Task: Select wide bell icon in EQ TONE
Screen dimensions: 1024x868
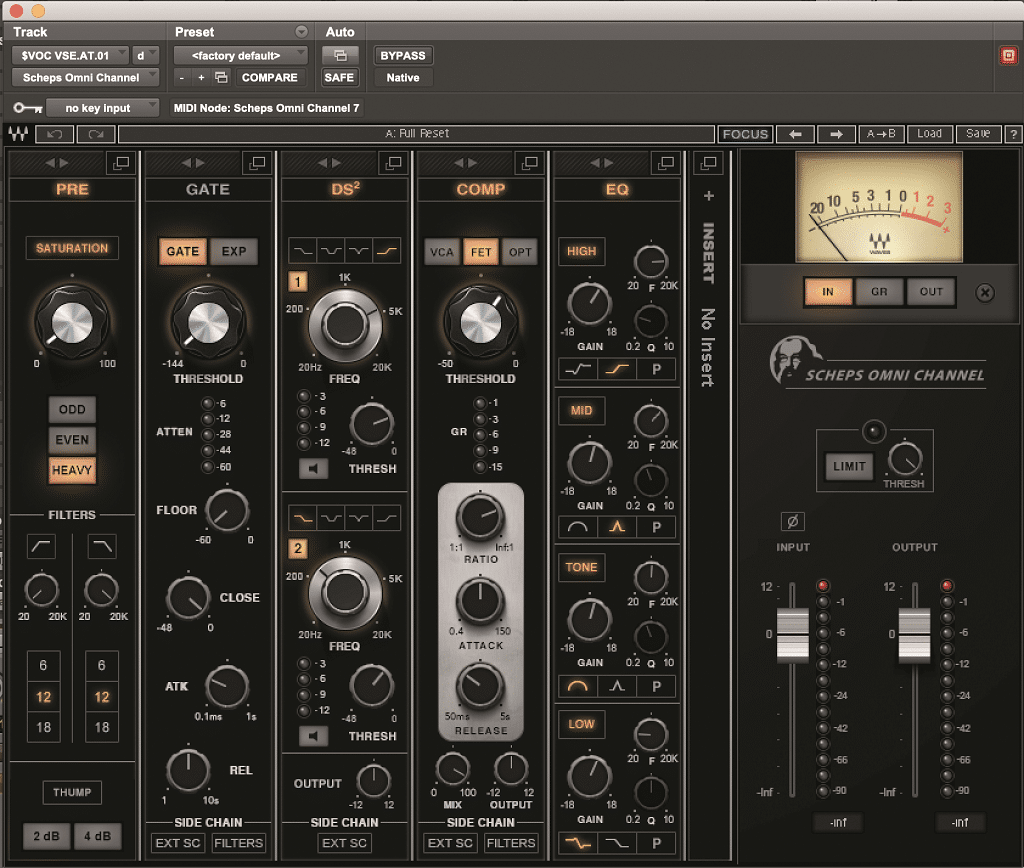Action: click(578, 686)
